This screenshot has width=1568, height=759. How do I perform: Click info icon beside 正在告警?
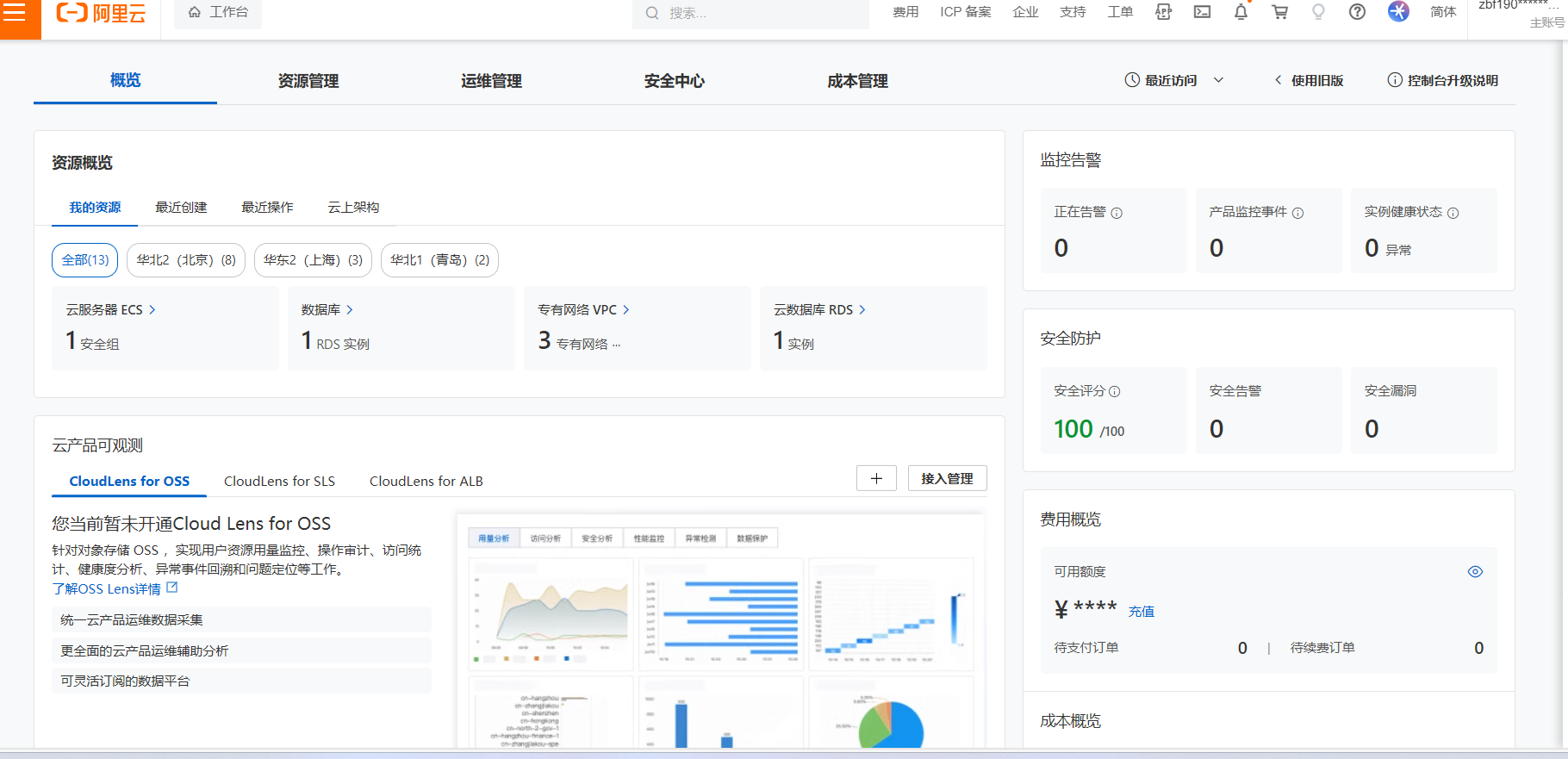pyautogui.click(x=1117, y=213)
